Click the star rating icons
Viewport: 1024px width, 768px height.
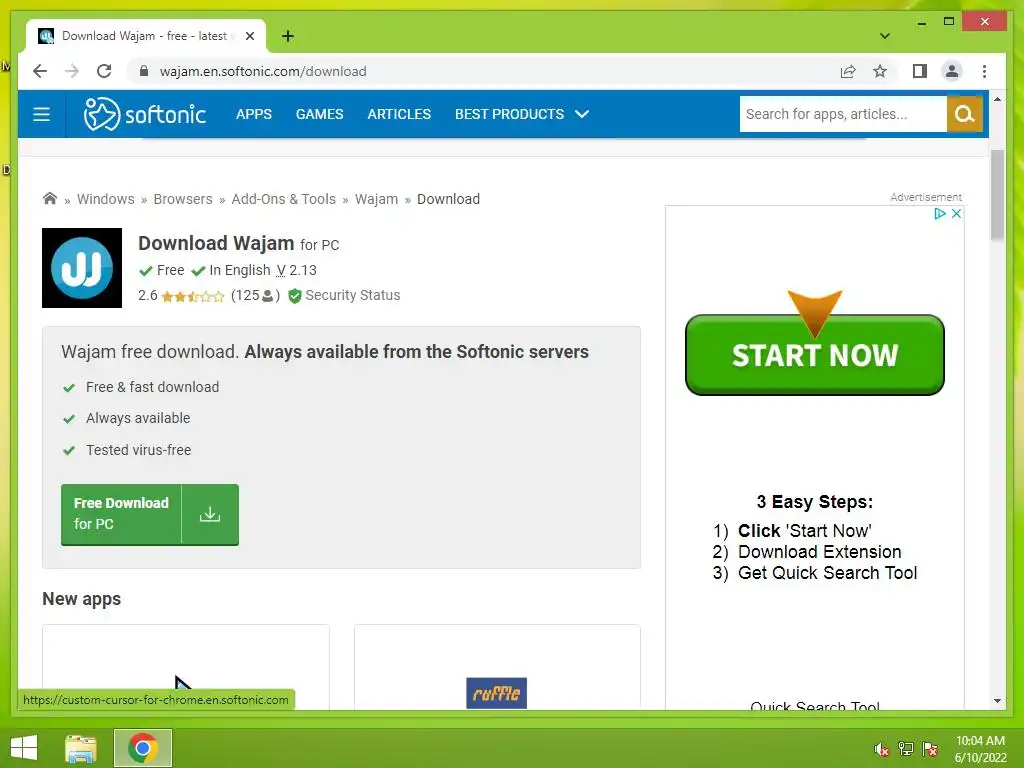[193, 296]
